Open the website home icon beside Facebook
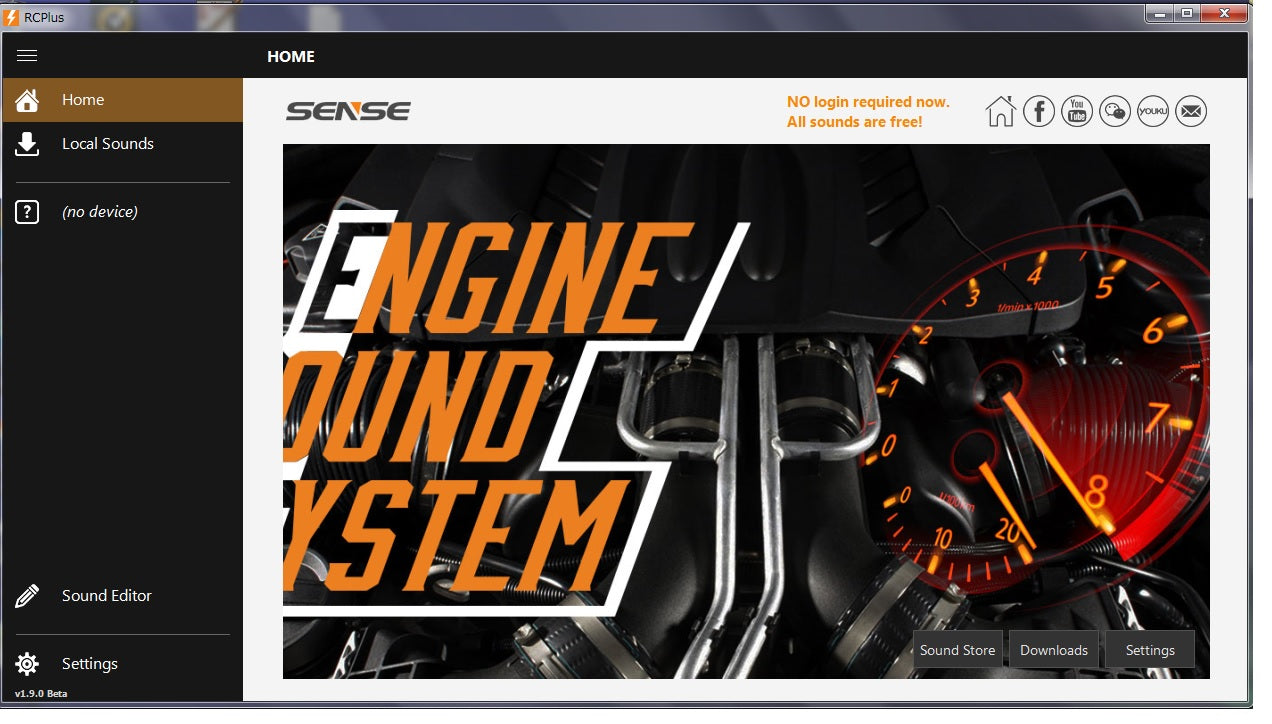This screenshot has height=724, width=1272. tap(1000, 111)
